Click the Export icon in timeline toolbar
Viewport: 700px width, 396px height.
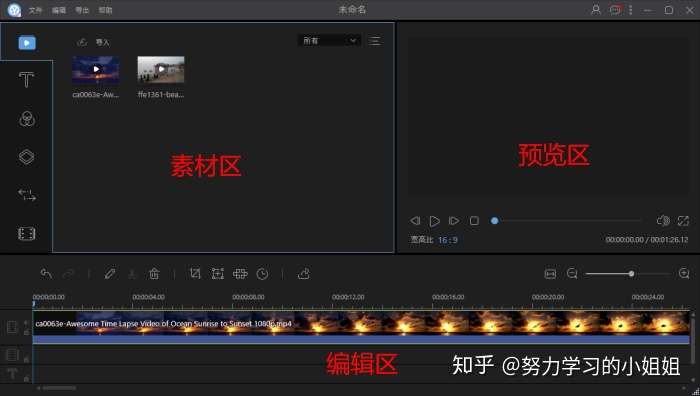coord(304,274)
